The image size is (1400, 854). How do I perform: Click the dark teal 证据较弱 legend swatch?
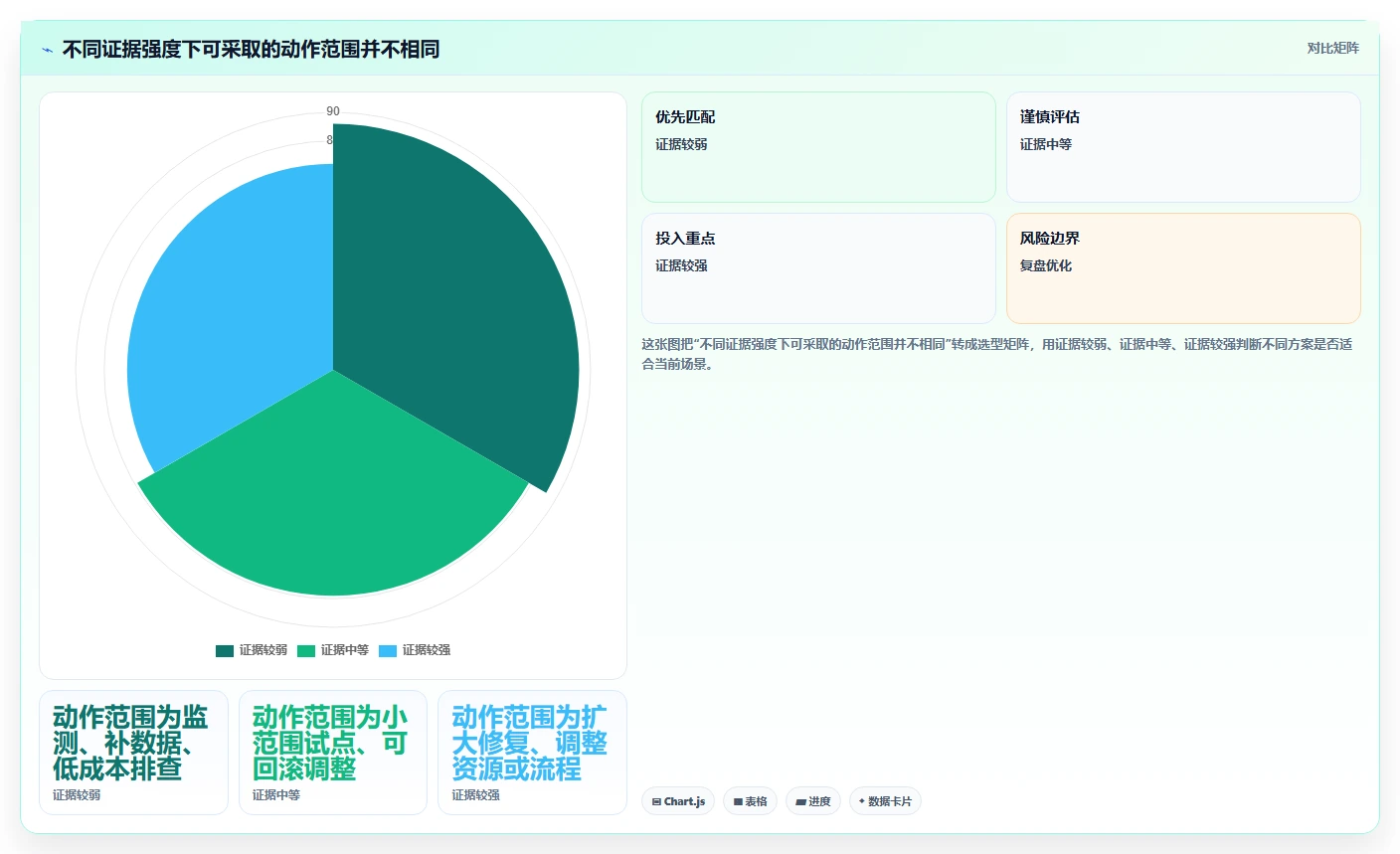click(x=225, y=651)
